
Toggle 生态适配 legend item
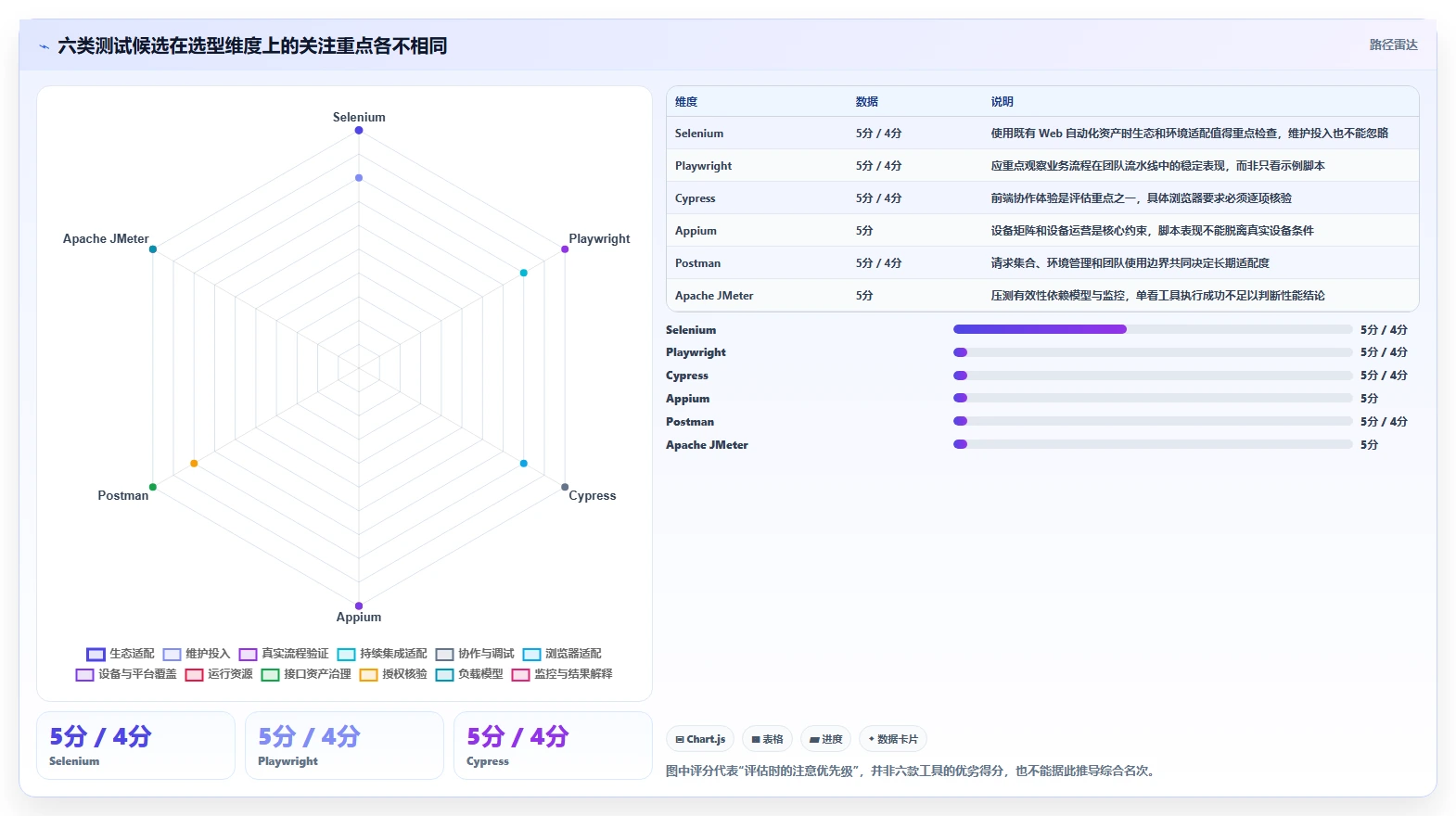(121, 654)
